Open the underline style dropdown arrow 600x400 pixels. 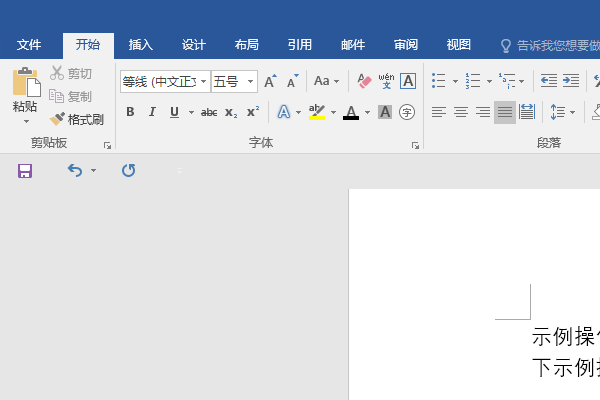coord(191,113)
